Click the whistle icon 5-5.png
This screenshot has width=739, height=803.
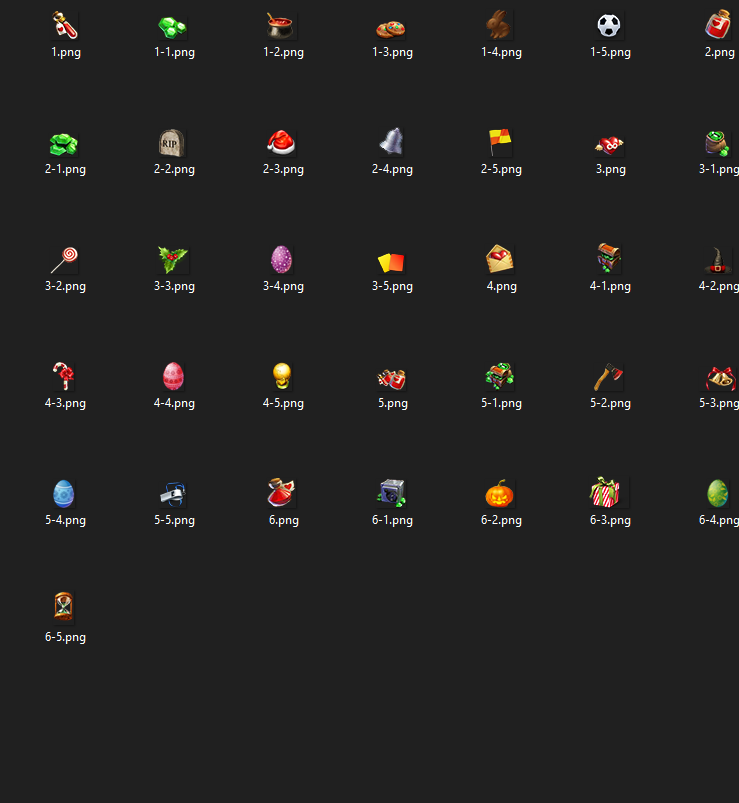[x=173, y=495]
